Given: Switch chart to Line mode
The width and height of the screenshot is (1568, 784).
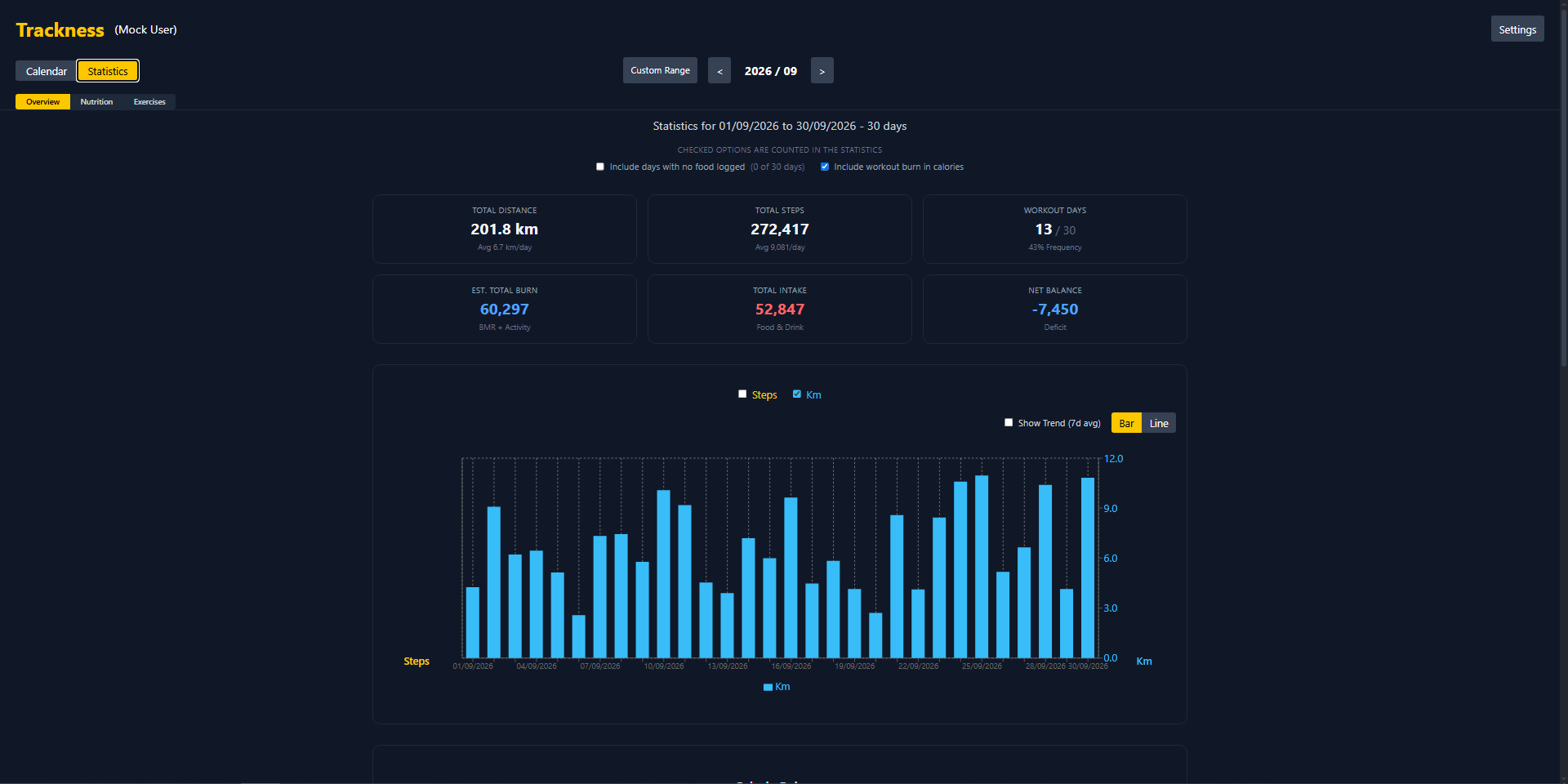Looking at the screenshot, I should point(1159,423).
